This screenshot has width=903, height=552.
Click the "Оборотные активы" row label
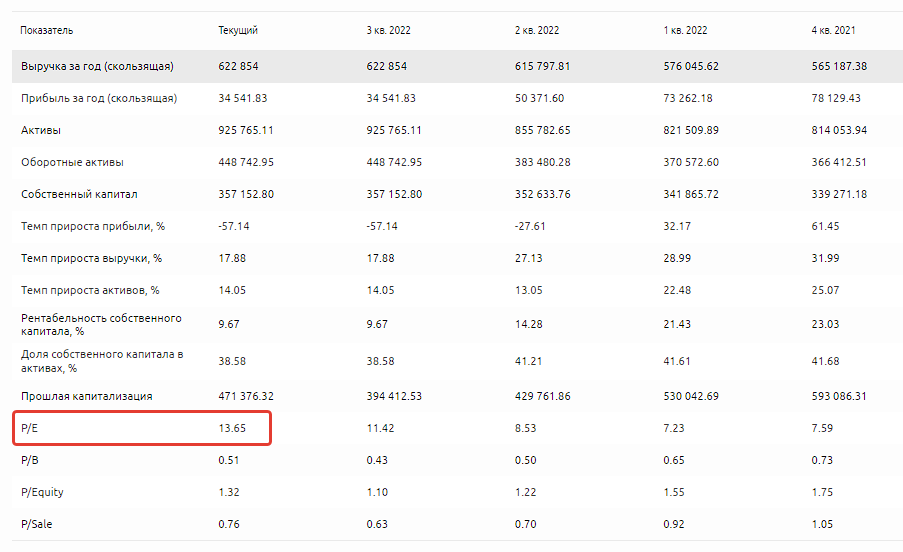(72, 163)
